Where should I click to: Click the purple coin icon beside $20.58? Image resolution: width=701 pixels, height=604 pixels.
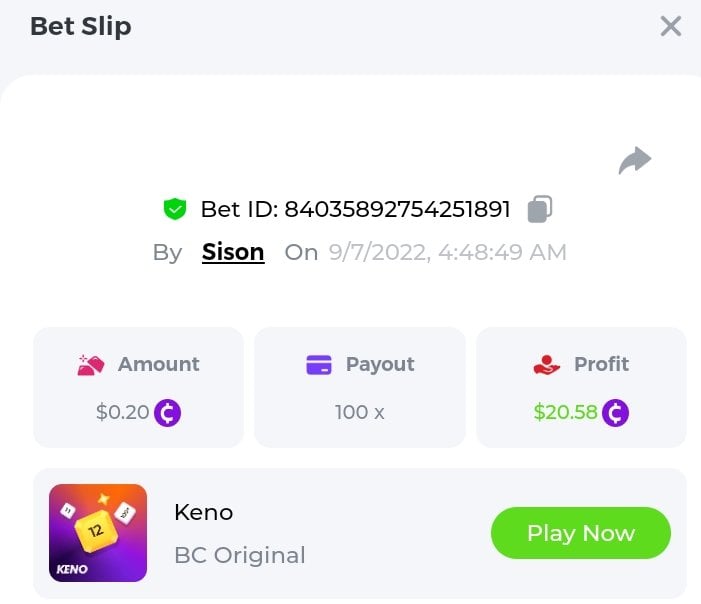click(x=616, y=412)
